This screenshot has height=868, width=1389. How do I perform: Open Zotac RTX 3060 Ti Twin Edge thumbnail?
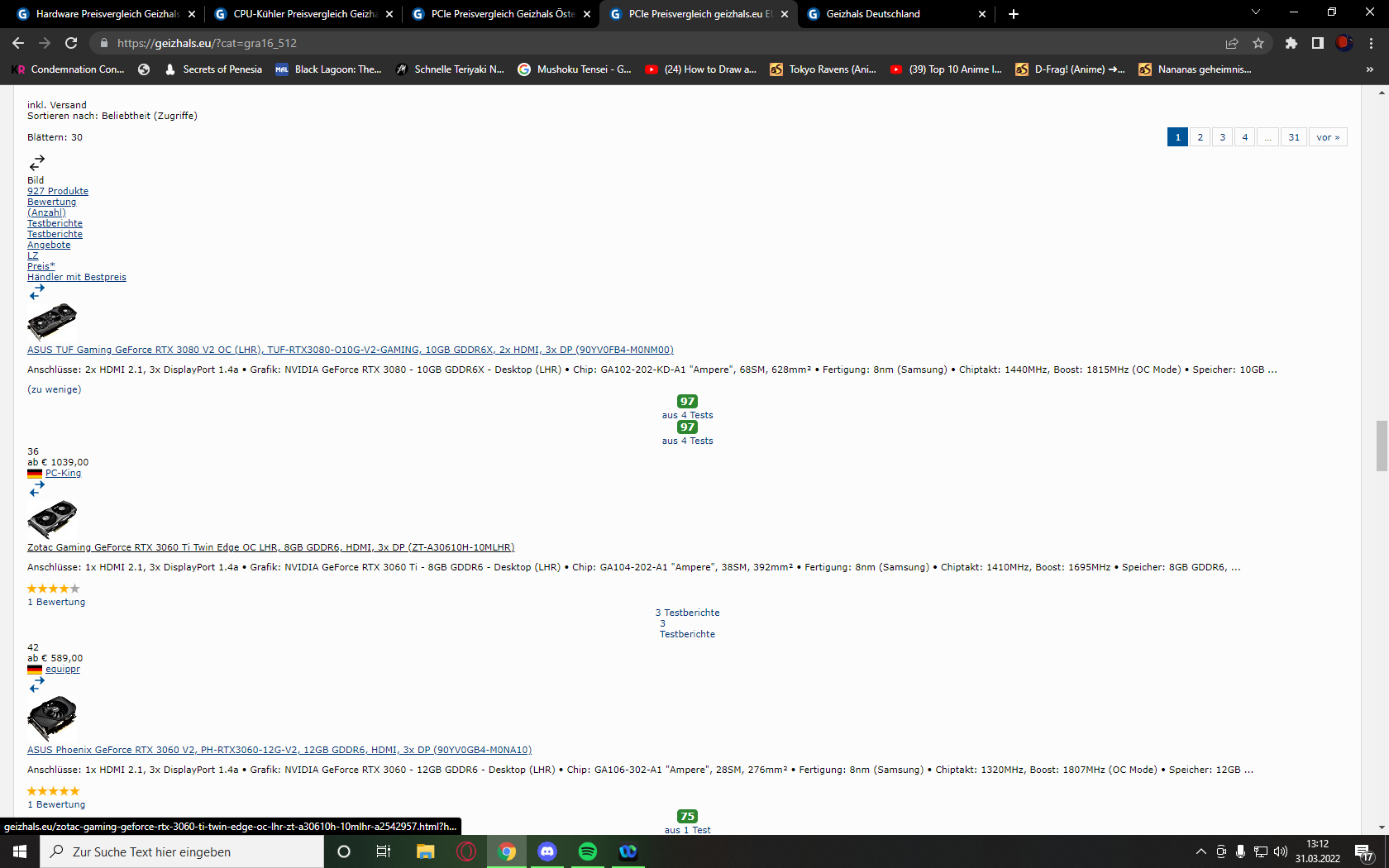52,519
